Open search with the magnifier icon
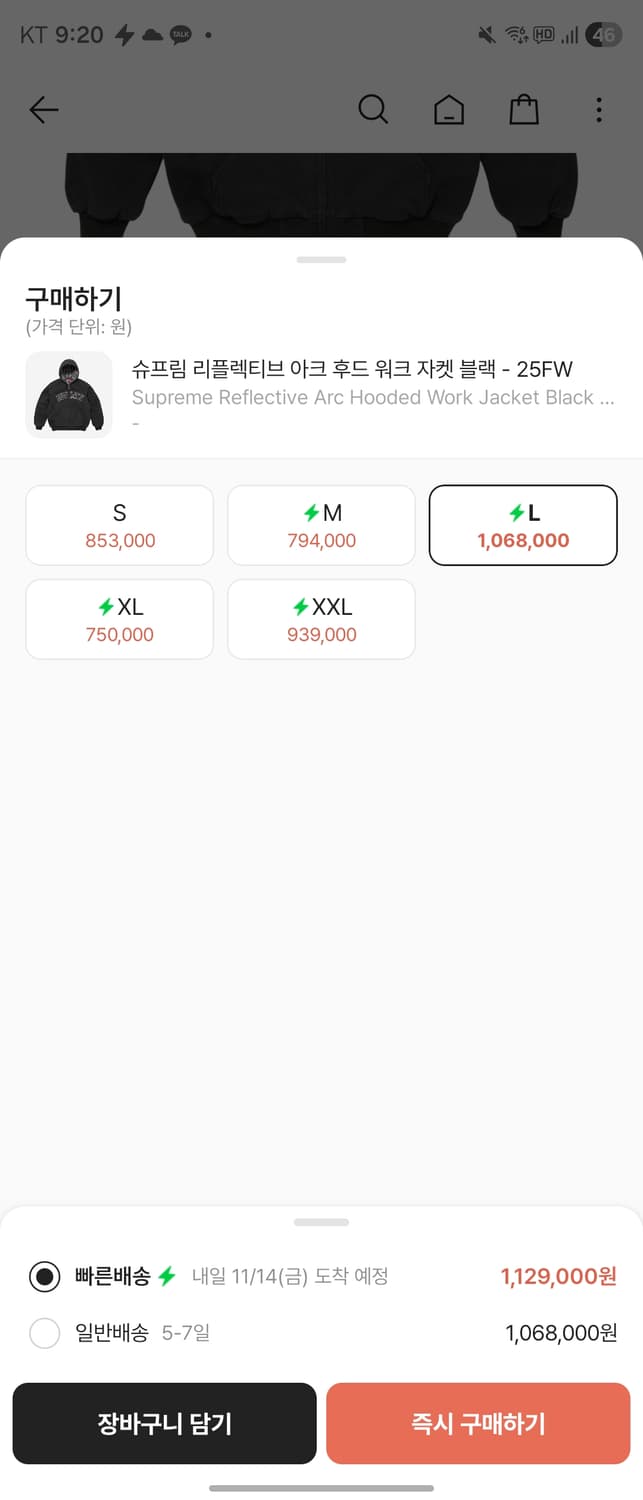The height and width of the screenshot is (1500, 643). (373, 110)
